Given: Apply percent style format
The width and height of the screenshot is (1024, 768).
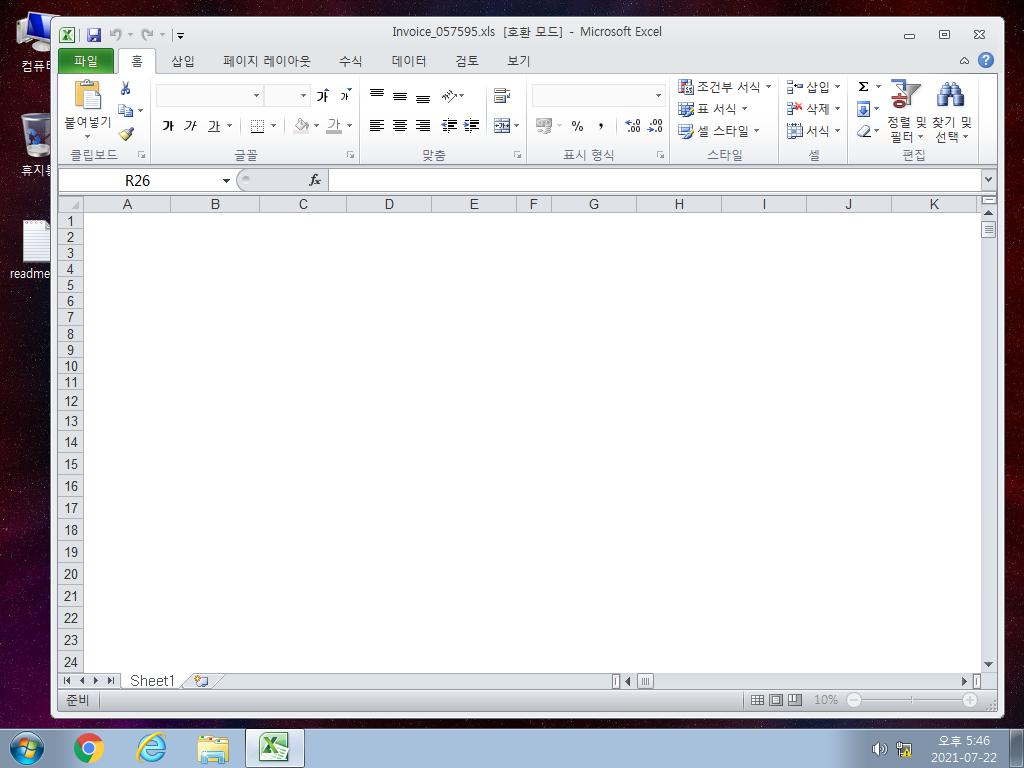Looking at the screenshot, I should 577,125.
